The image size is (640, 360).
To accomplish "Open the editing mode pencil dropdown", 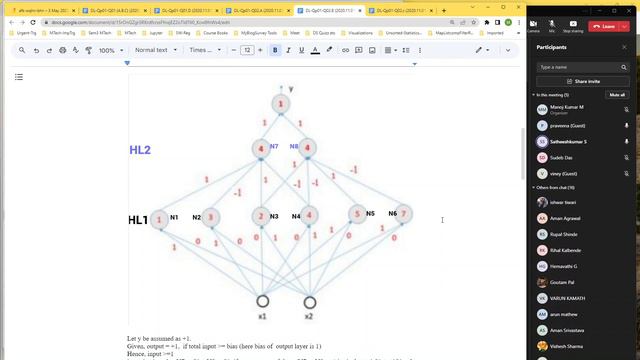I will pyautogui.click(x=482, y=50).
